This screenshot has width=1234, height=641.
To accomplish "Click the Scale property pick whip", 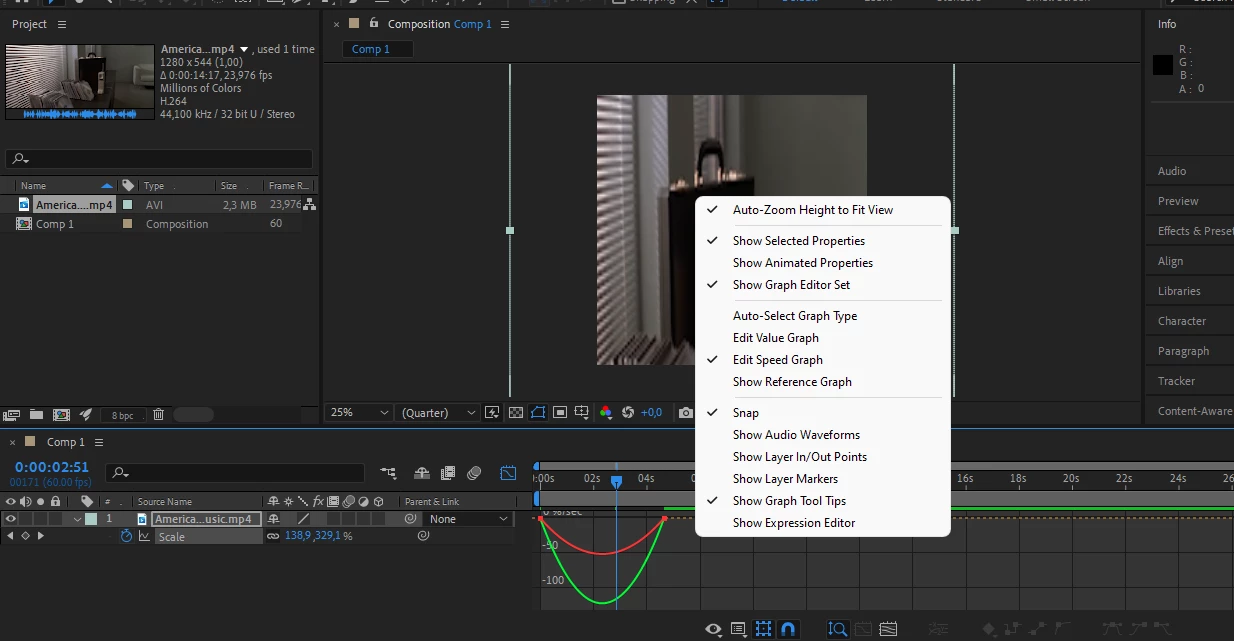I will coord(423,536).
